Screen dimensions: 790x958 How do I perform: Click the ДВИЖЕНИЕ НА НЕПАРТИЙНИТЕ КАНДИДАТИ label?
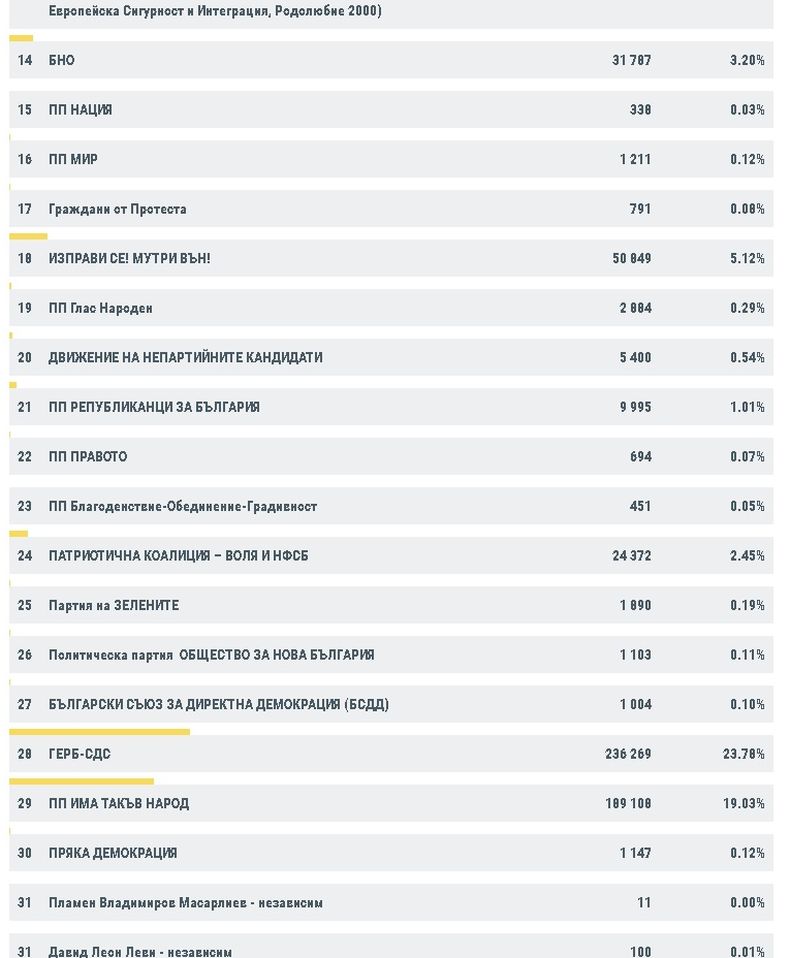pos(185,357)
